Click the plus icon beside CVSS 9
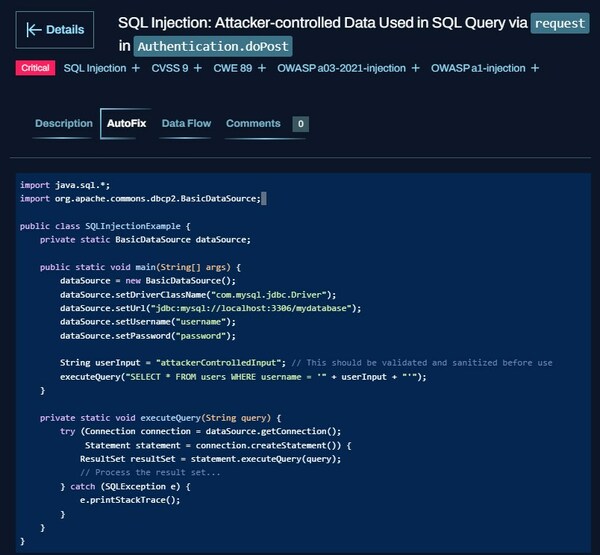The height and width of the screenshot is (555, 600). [198, 68]
